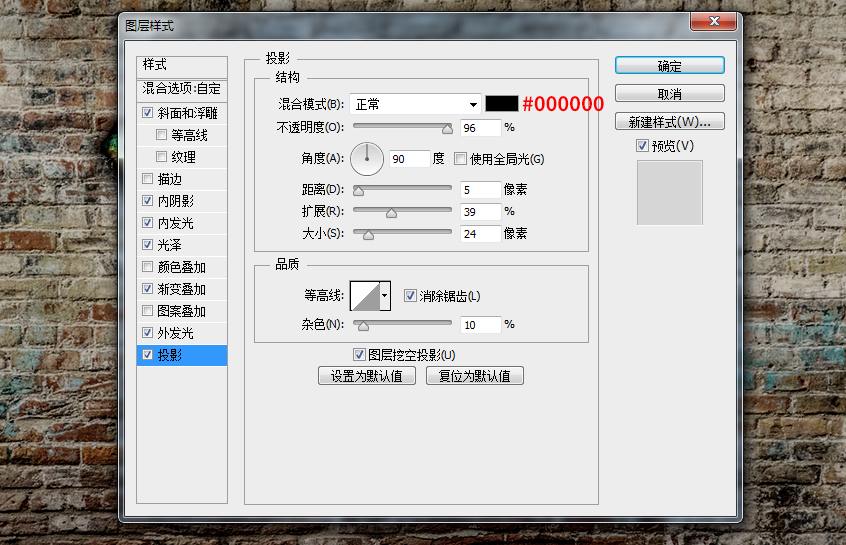Click the 距离 slider handle

(x=358, y=190)
